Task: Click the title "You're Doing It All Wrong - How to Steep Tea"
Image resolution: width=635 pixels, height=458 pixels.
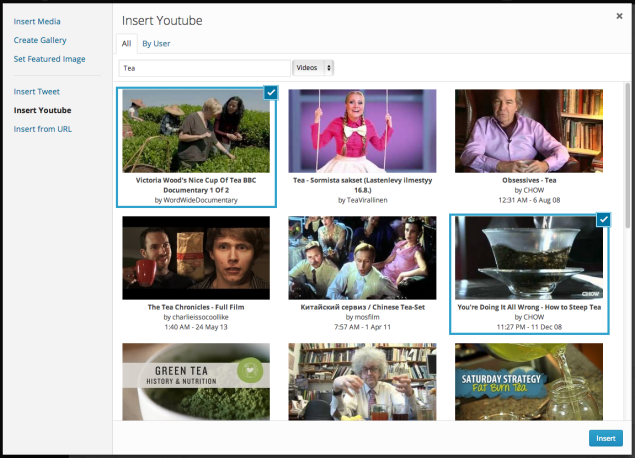Action: click(529, 307)
